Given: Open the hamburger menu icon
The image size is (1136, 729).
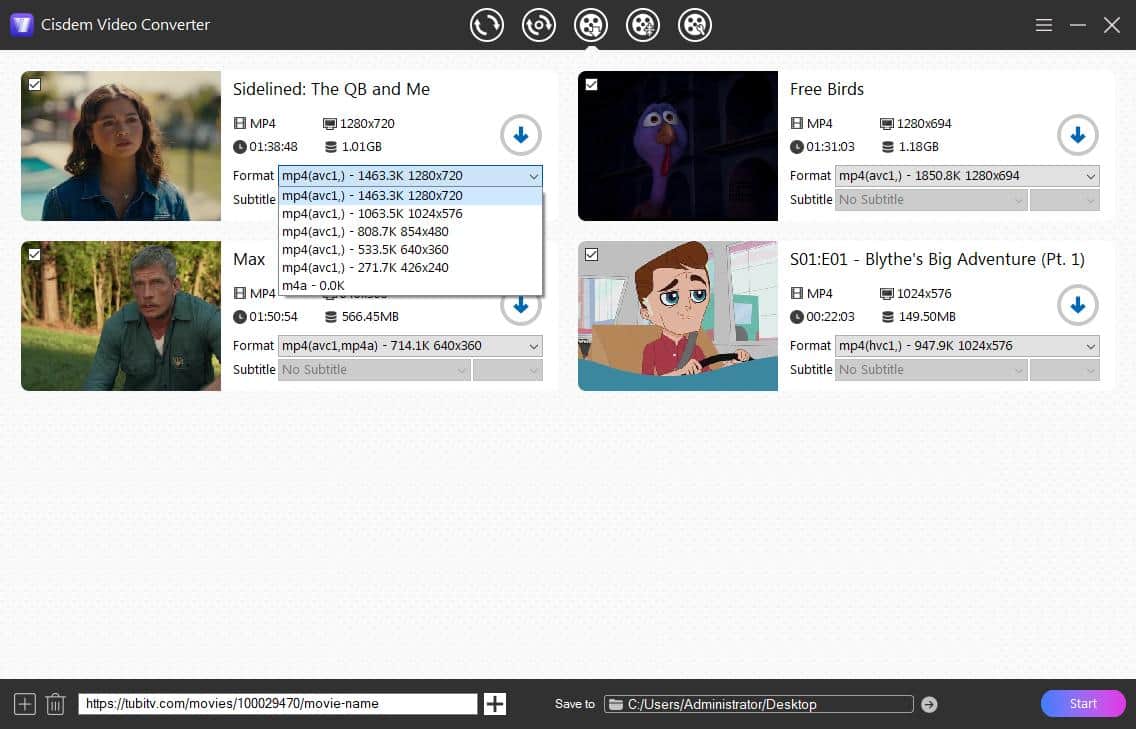Looking at the screenshot, I should pos(1043,25).
